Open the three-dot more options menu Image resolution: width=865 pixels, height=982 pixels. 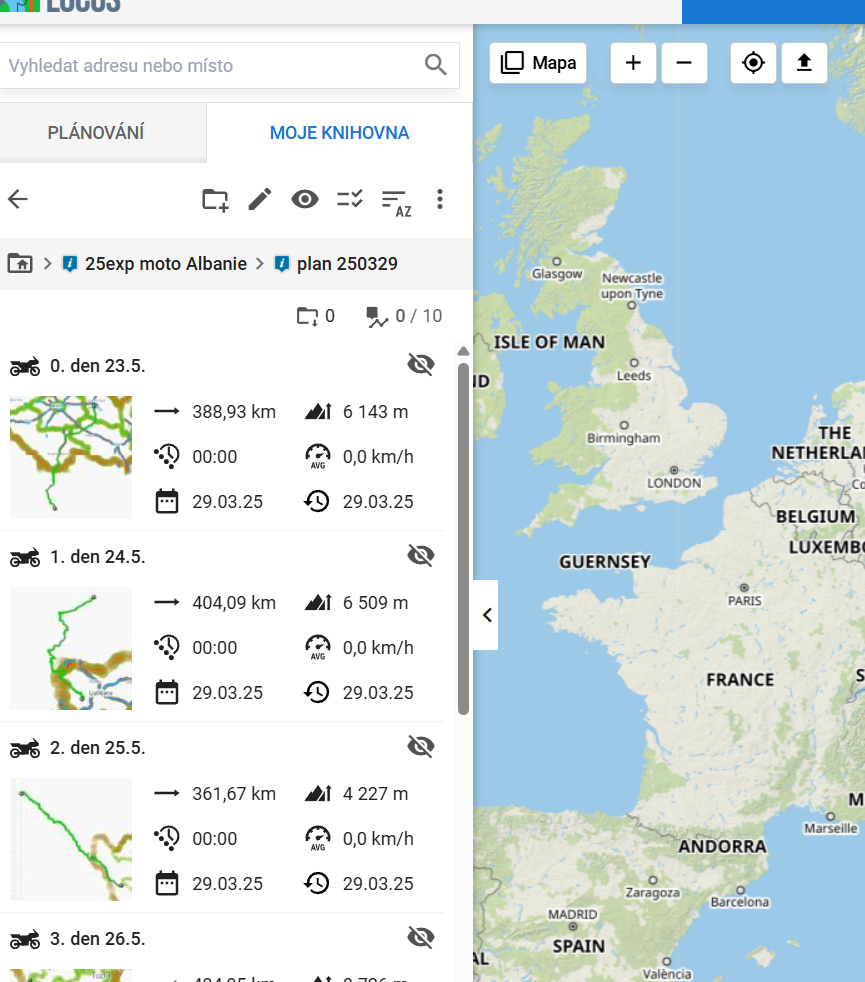(440, 199)
